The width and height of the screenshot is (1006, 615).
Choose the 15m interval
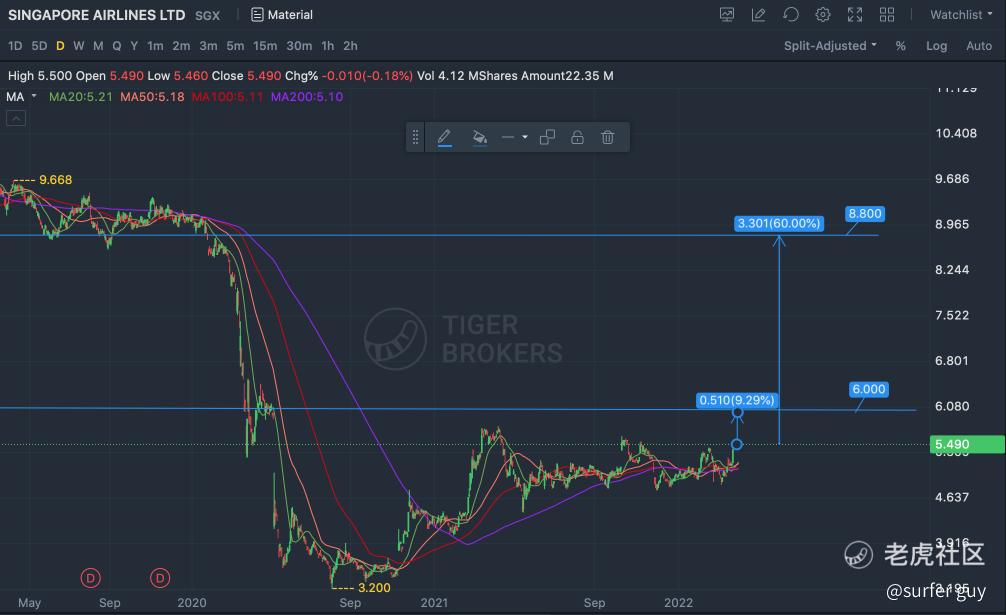click(265, 46)
